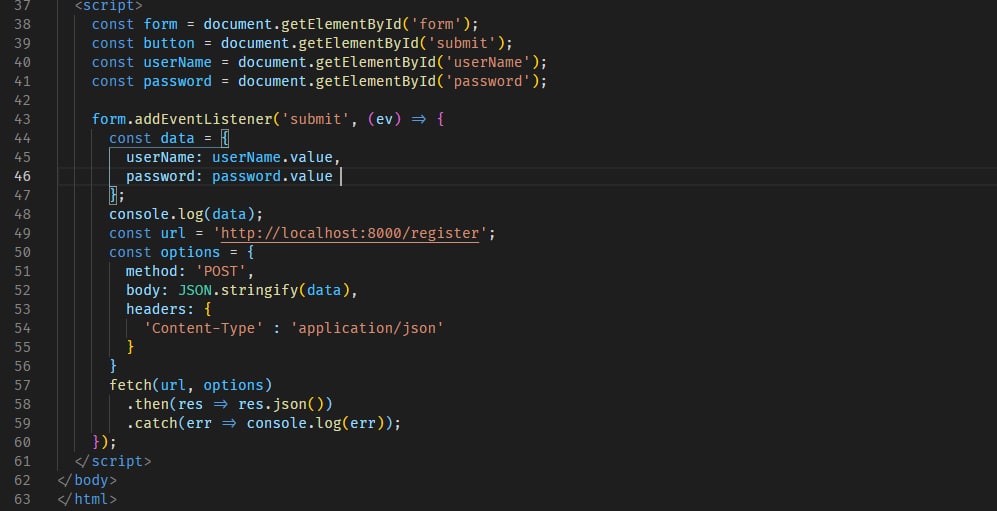Click addEventListener on line 43

pos(203,119)
